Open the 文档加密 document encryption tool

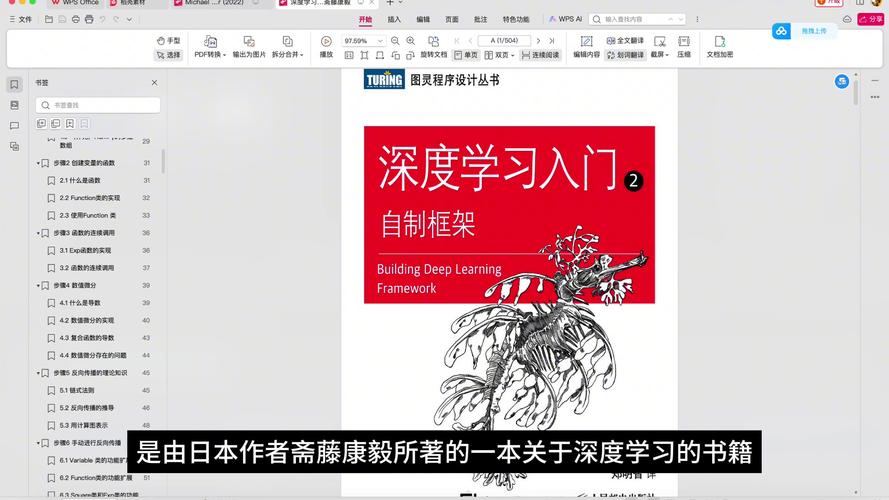click(719, 46)
